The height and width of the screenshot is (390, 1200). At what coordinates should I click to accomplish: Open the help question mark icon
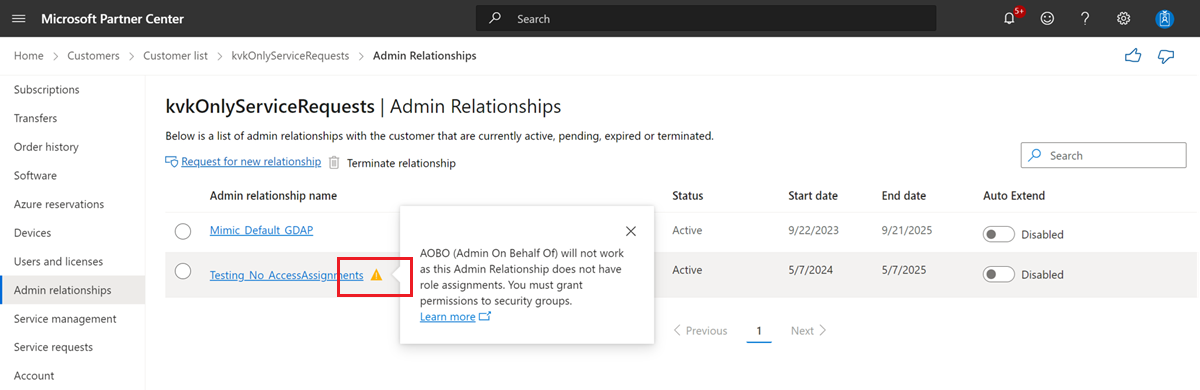(1085, 19)
